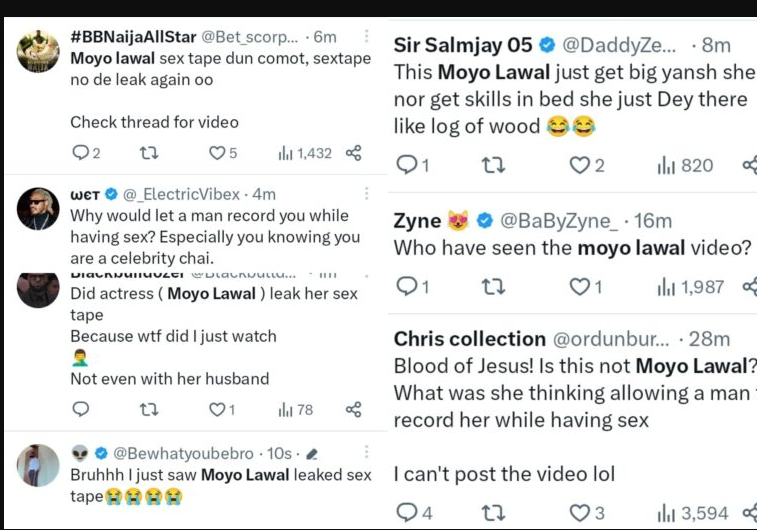757x530 pixels.
Task: Open view count 3,594 on Chris collection tweet
Action: [x=693, y=513]
